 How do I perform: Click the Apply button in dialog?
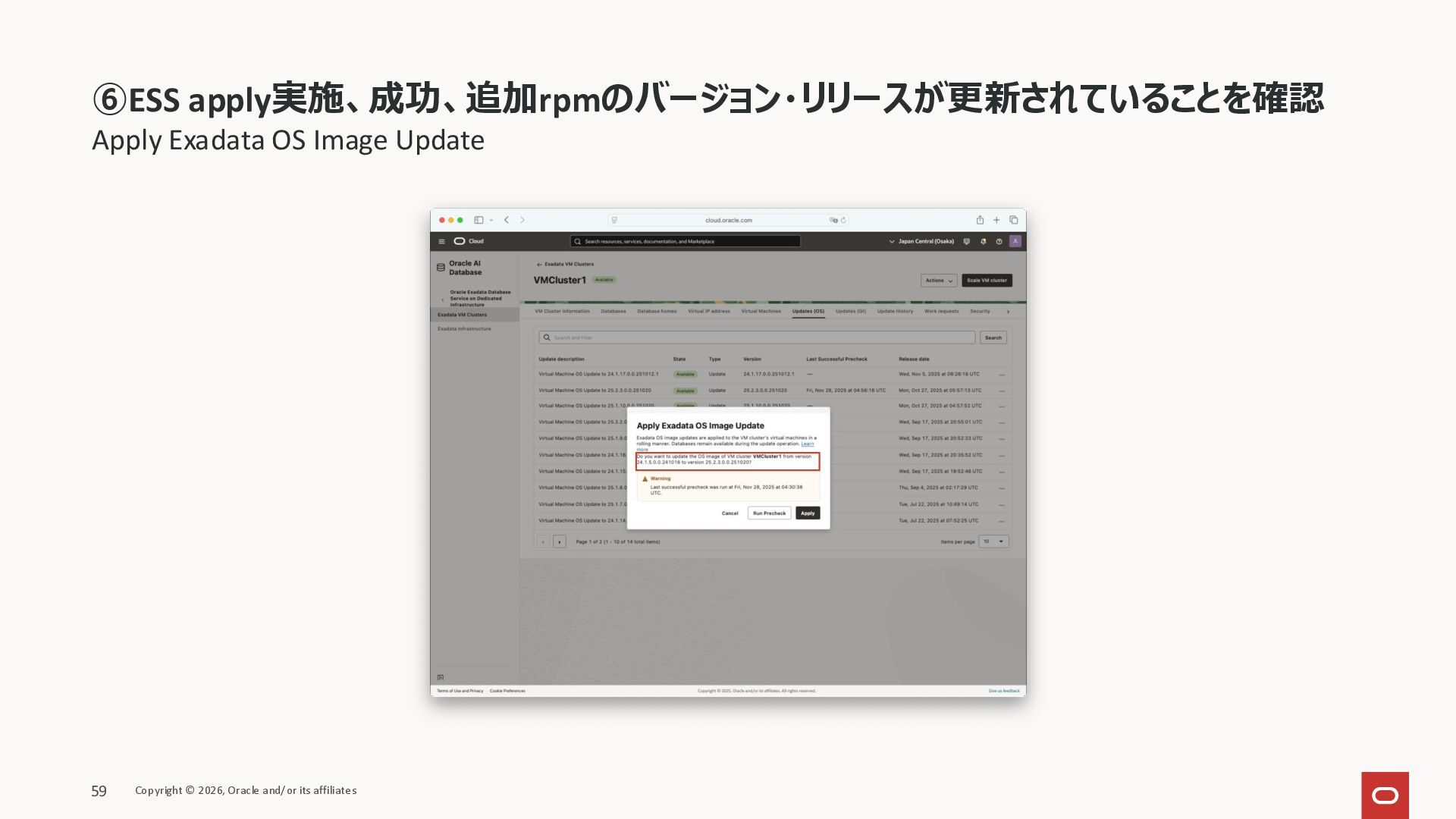coord(808,513)
